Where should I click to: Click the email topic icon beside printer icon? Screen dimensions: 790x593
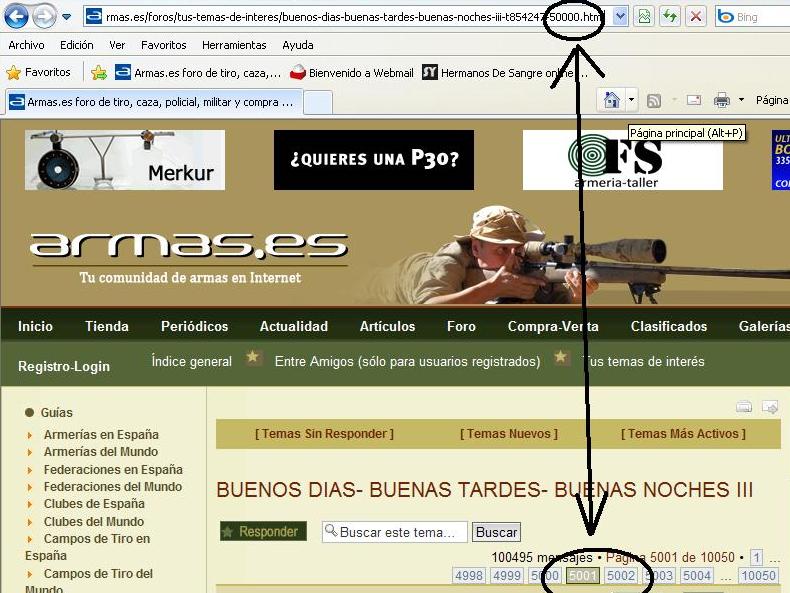[x=770, y=407]
